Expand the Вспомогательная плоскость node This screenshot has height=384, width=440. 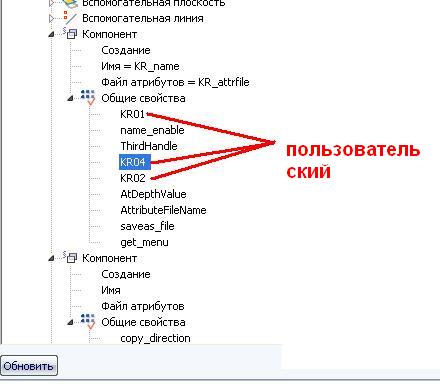(x=51, y=3)
